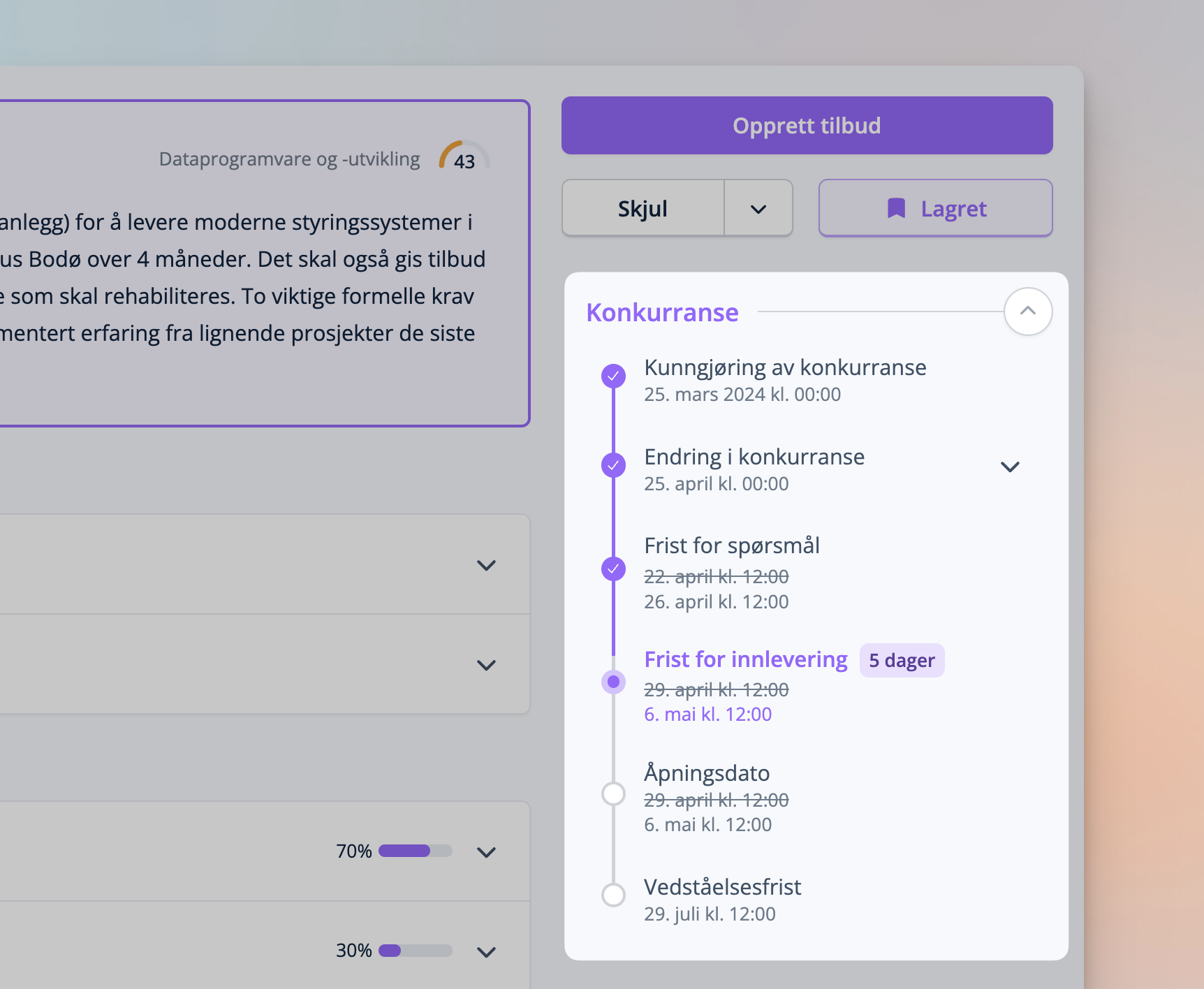The height and width of the screenshot is (989, 1204).
Task: Expand the Endring i konkurranse details
Action: tap(1010, 467)
